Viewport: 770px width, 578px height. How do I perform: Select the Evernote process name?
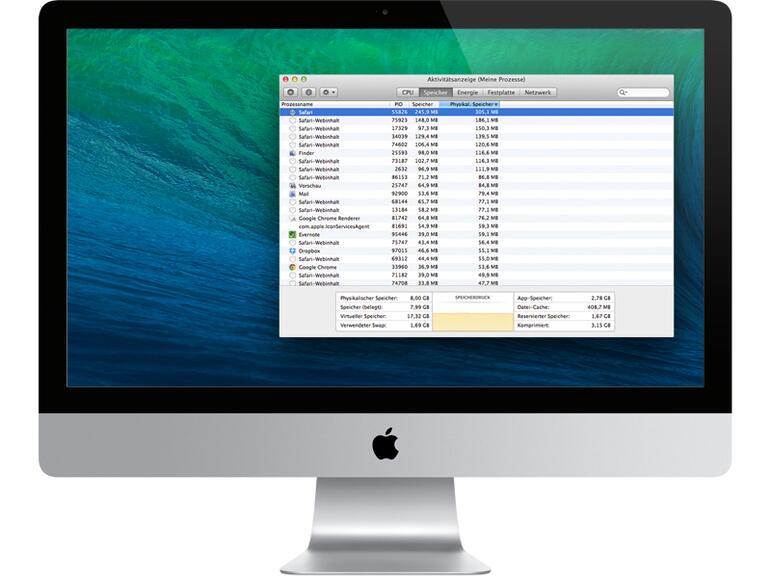309,235
